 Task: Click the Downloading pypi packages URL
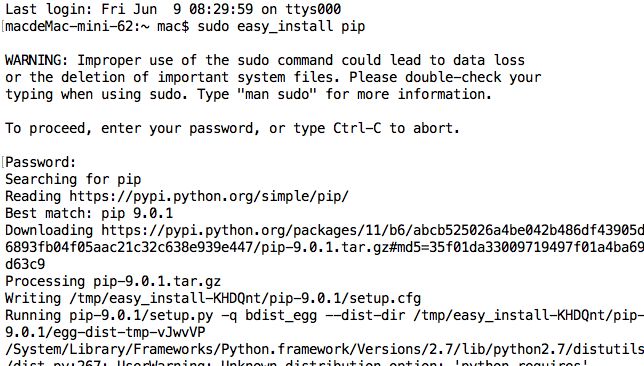pyautogui.click(x=373, y=230)
